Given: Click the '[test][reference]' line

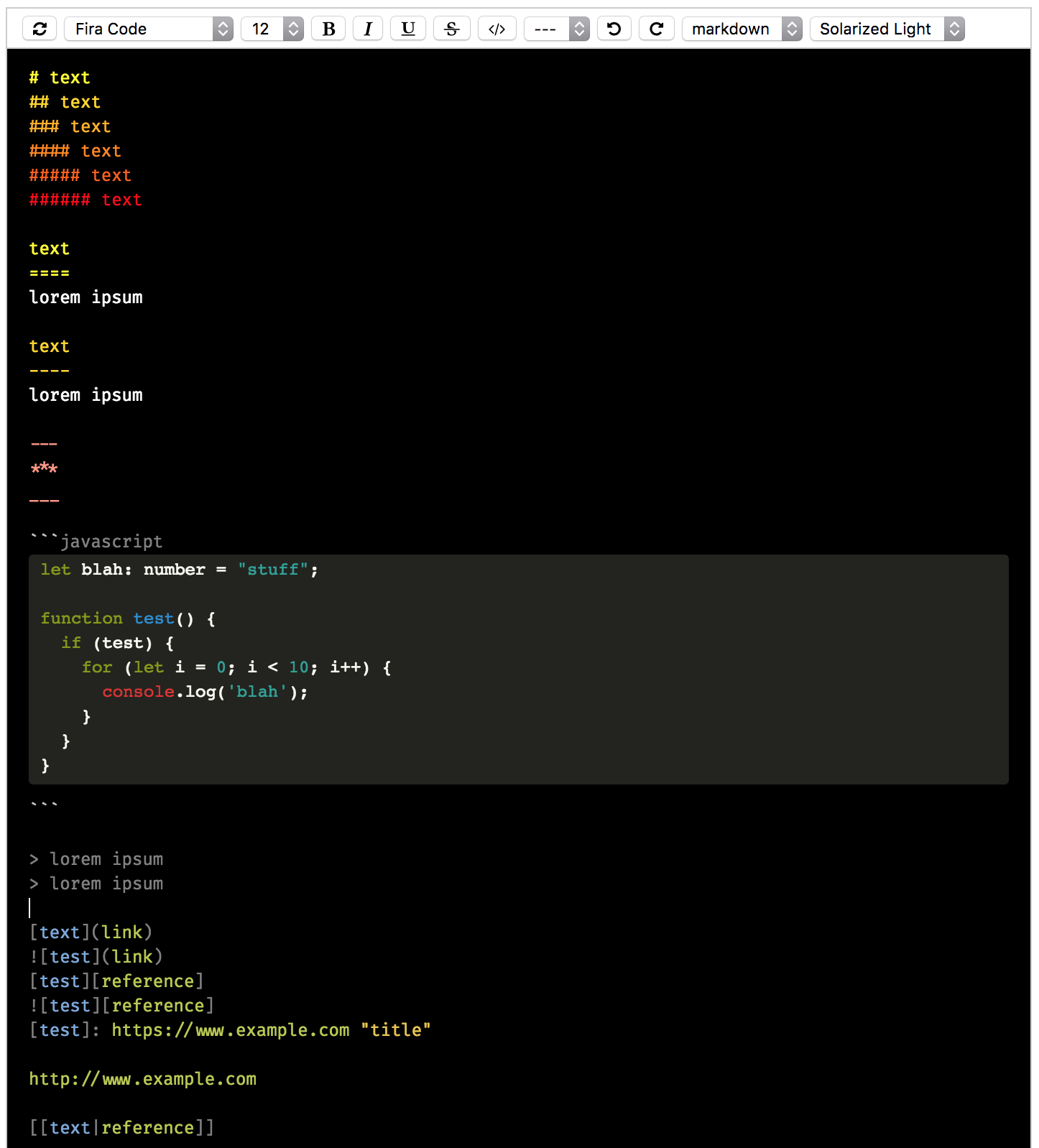Looking at the screenshot, I should pos(116,981).
